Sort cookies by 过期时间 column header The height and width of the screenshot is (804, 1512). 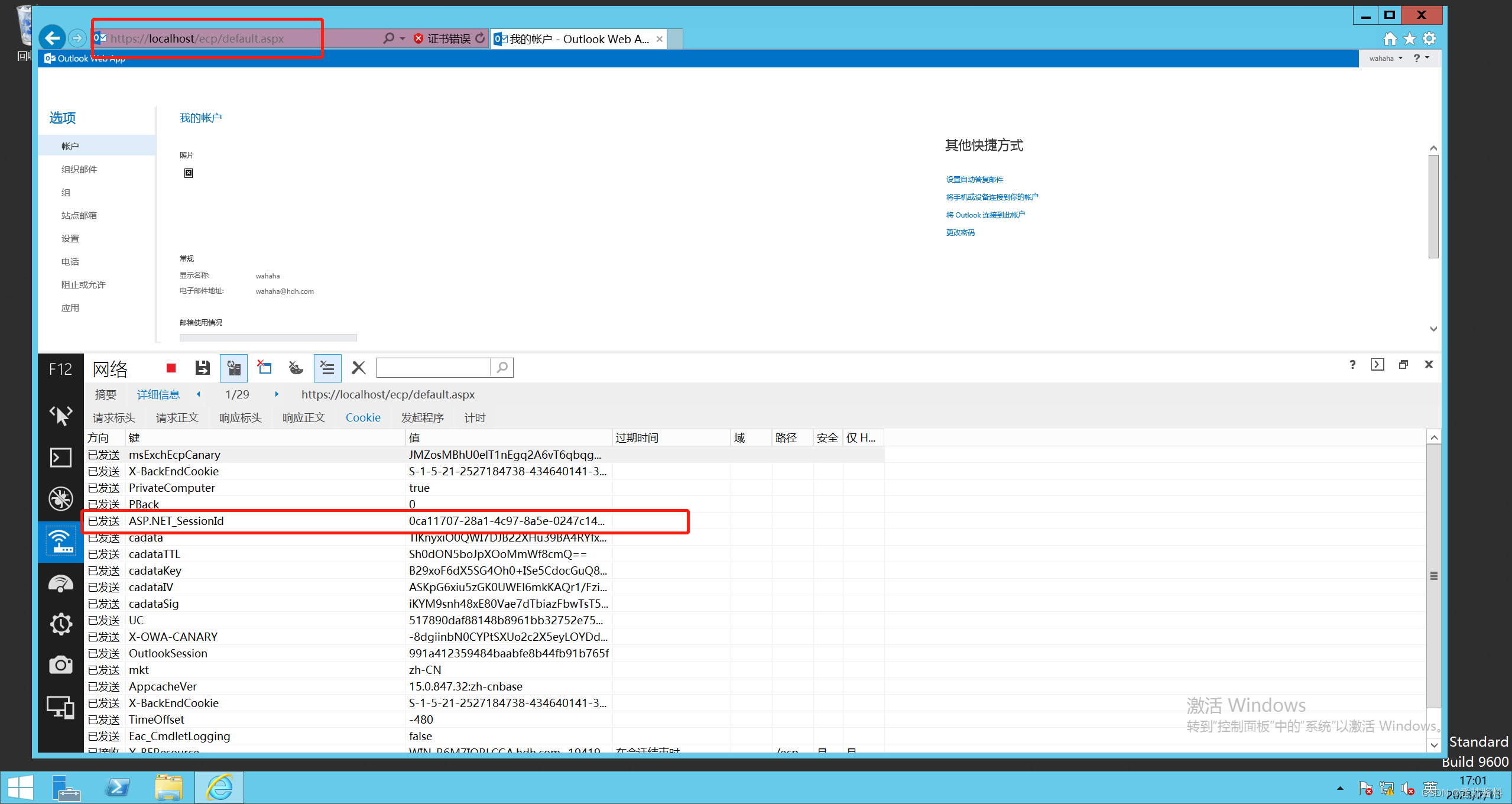pyautogui.click(x=671, y=437)
